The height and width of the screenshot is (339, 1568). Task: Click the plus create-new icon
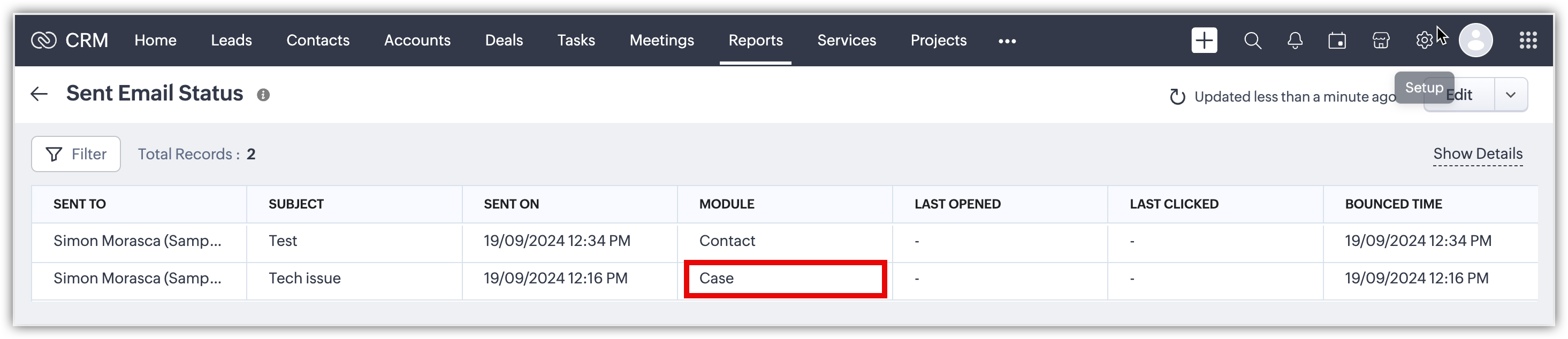(1204, 41)
